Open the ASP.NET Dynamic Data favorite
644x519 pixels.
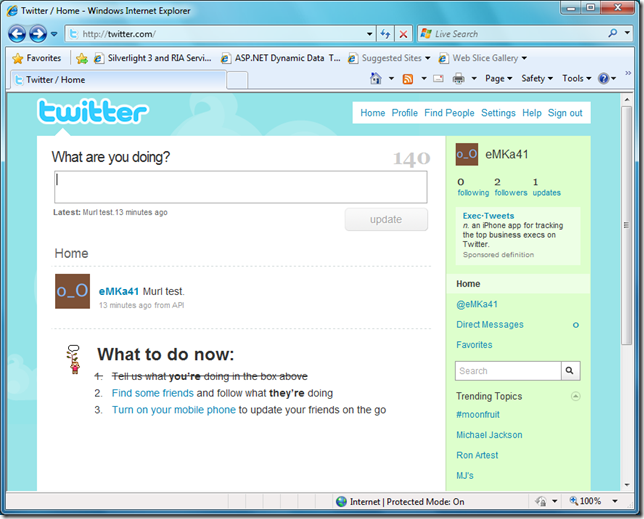(281, 58)
